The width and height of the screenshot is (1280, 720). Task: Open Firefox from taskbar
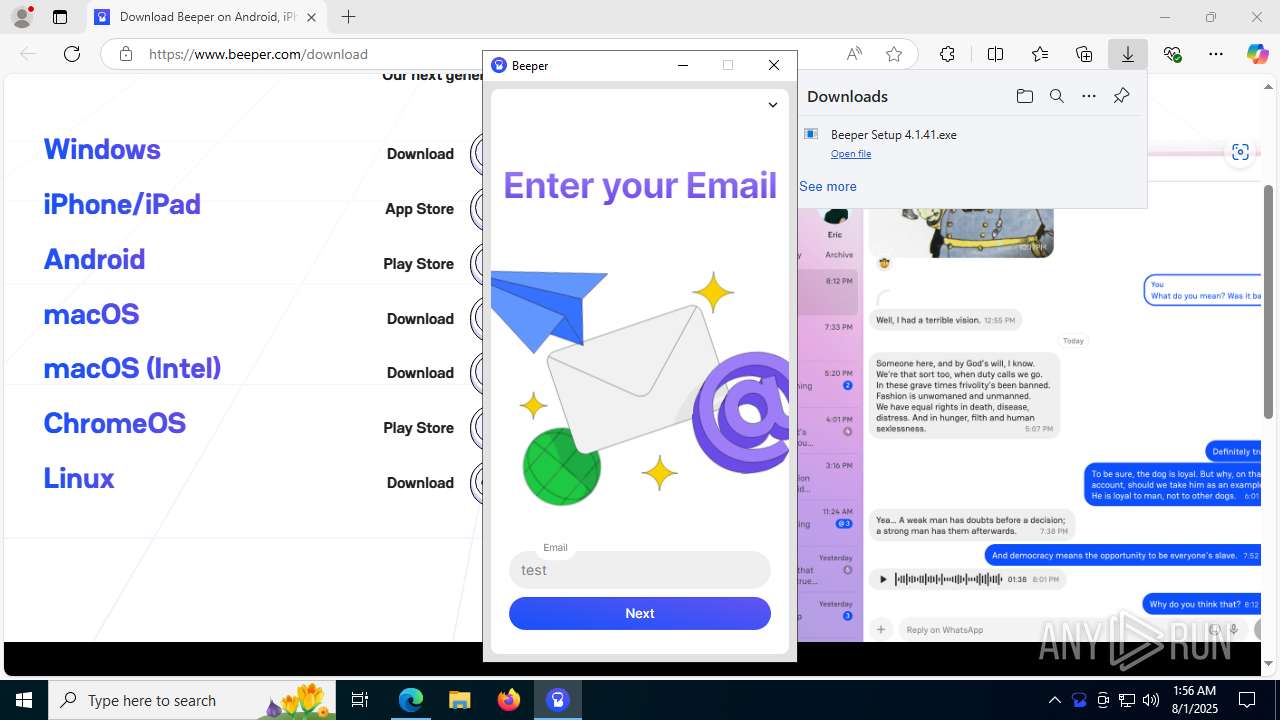508,700
